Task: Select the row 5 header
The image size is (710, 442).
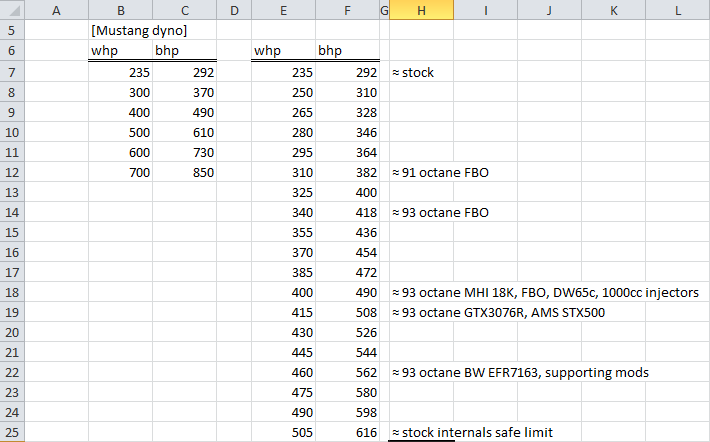Action: coord(11,30)
